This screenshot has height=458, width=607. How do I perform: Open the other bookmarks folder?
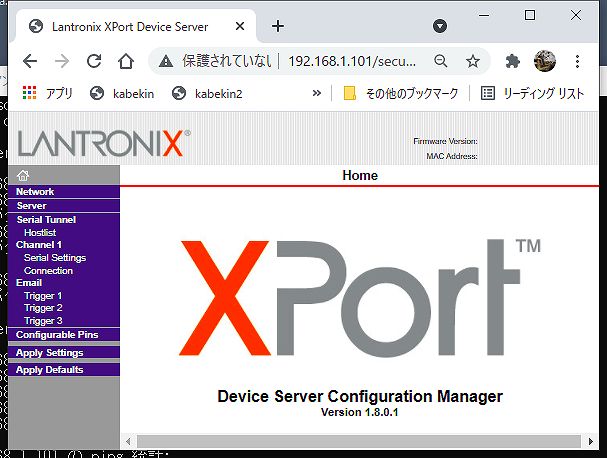pyautogui.click(x=401, y=93)
